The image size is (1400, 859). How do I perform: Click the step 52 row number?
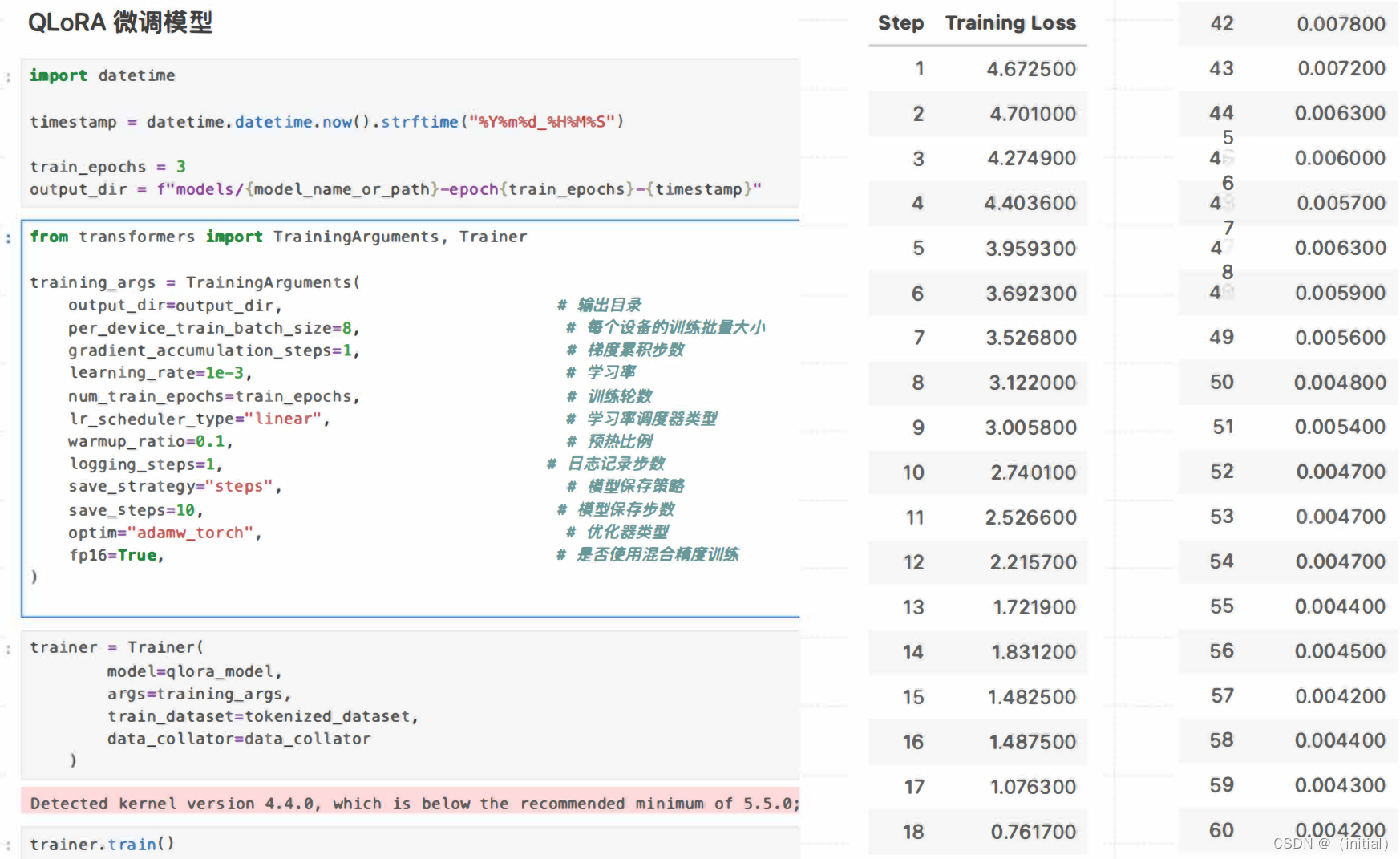[x=1222, y=472]
